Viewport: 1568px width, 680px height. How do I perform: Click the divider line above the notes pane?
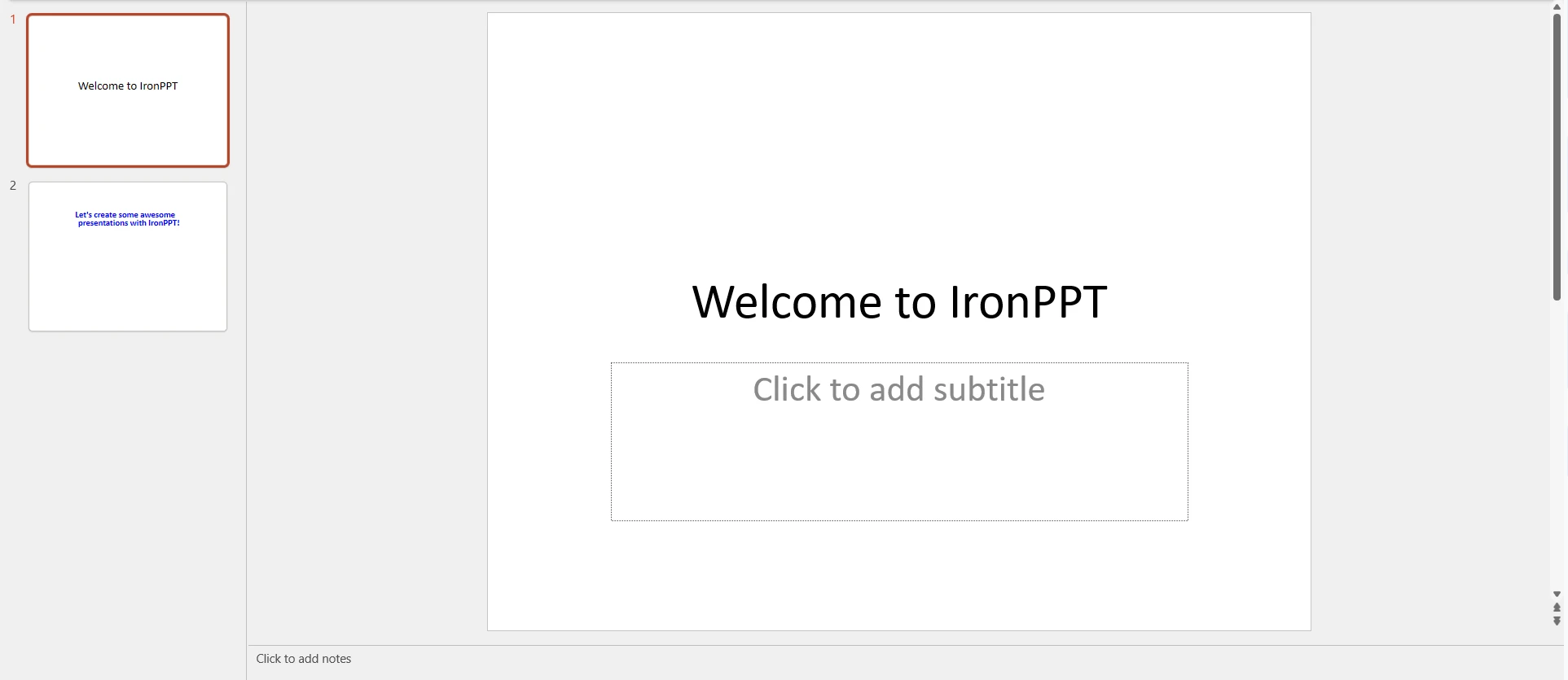point(896,646)
